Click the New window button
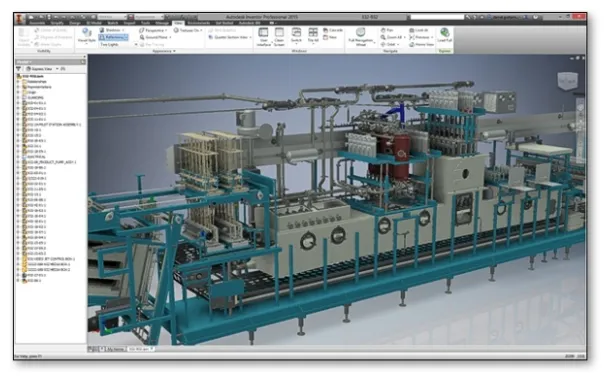The width and height of the screenshot is (610, 382). click(x=330, y=37)
